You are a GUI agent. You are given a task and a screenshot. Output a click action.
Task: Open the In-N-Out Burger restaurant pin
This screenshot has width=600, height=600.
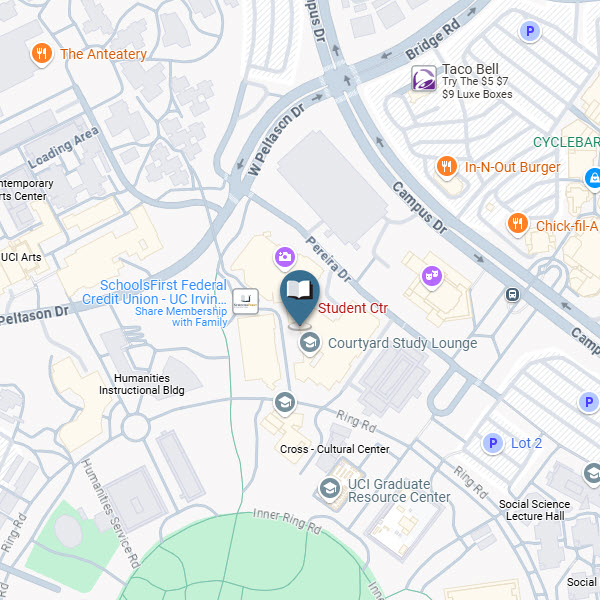(x=447, y=167)
